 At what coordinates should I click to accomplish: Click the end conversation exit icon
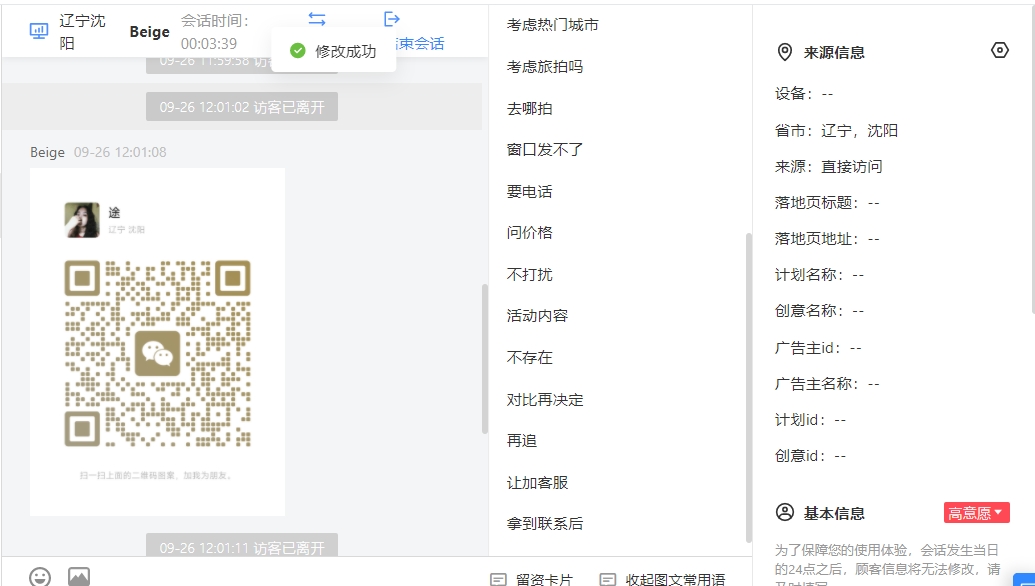click(x=392, y=19)
